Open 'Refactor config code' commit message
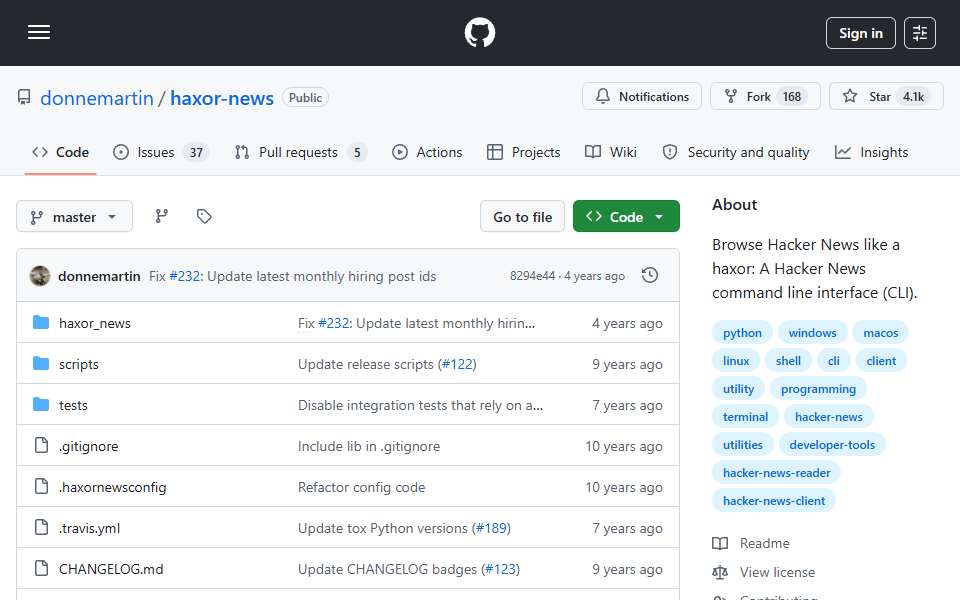This screenshot has width=960, height=600. (x=361, y=487)
